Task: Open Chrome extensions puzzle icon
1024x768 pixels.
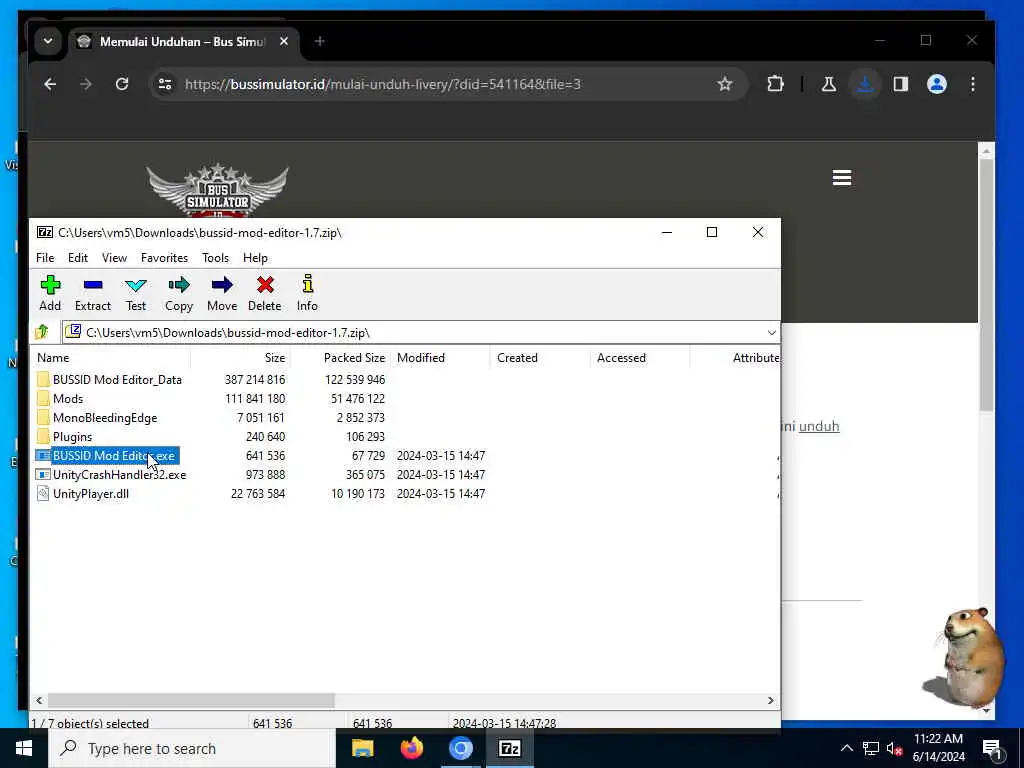Action: [x=775, y=84]
